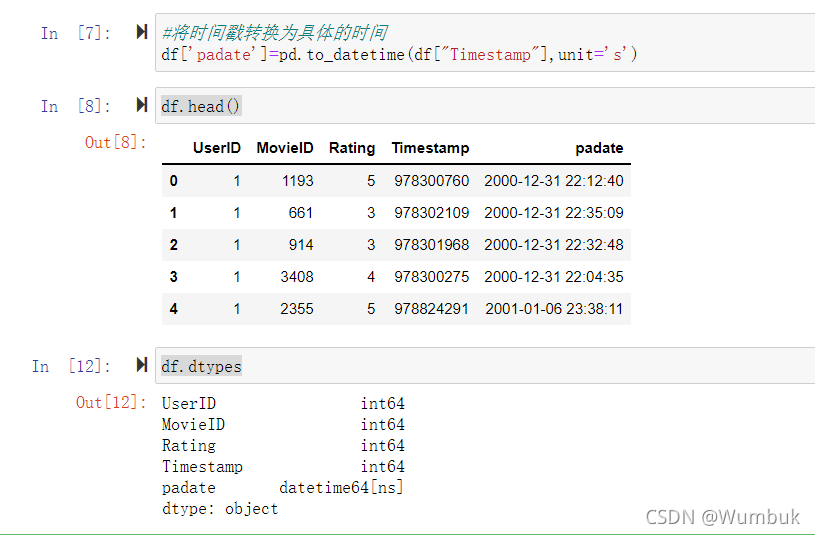
Task: Select MovieID value 2355
Action: pos(297,309)
